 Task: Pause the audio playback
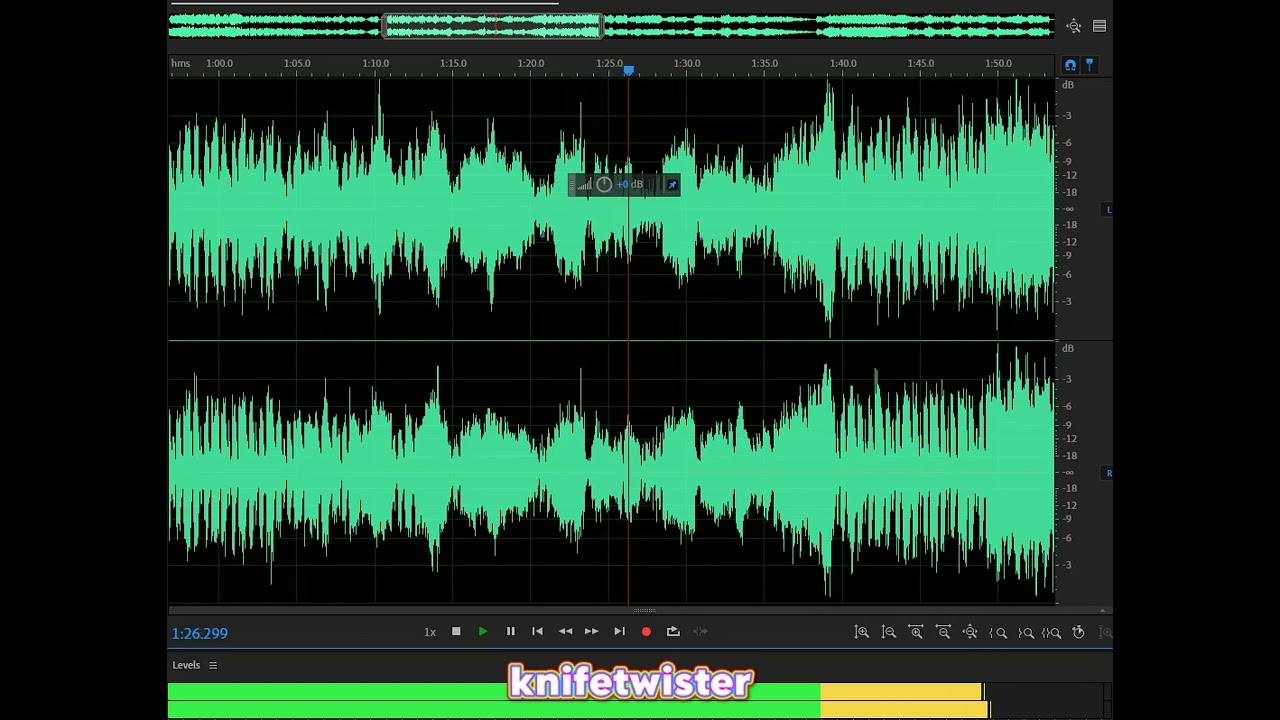click(x=510, y=632)
